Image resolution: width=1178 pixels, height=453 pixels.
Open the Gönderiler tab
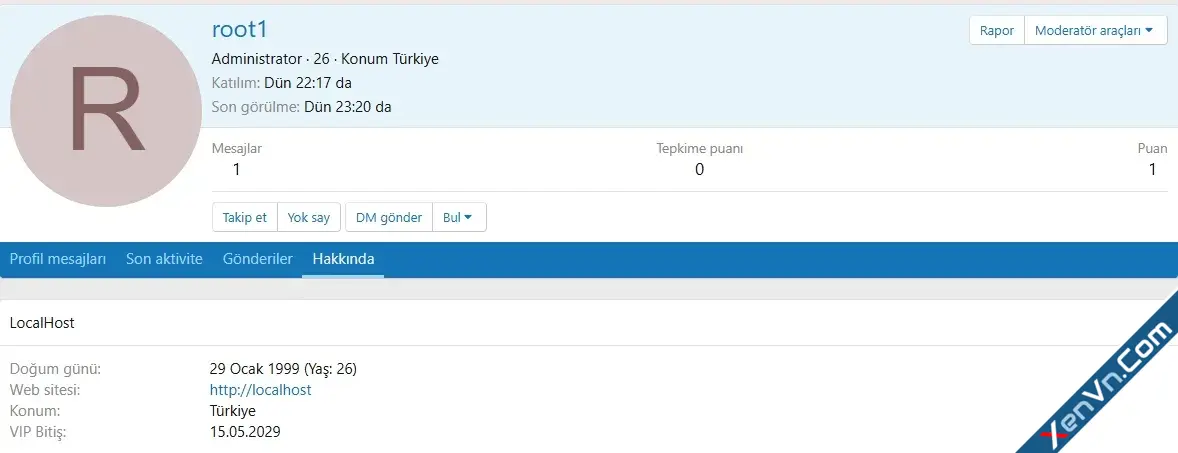pos(258,259)
